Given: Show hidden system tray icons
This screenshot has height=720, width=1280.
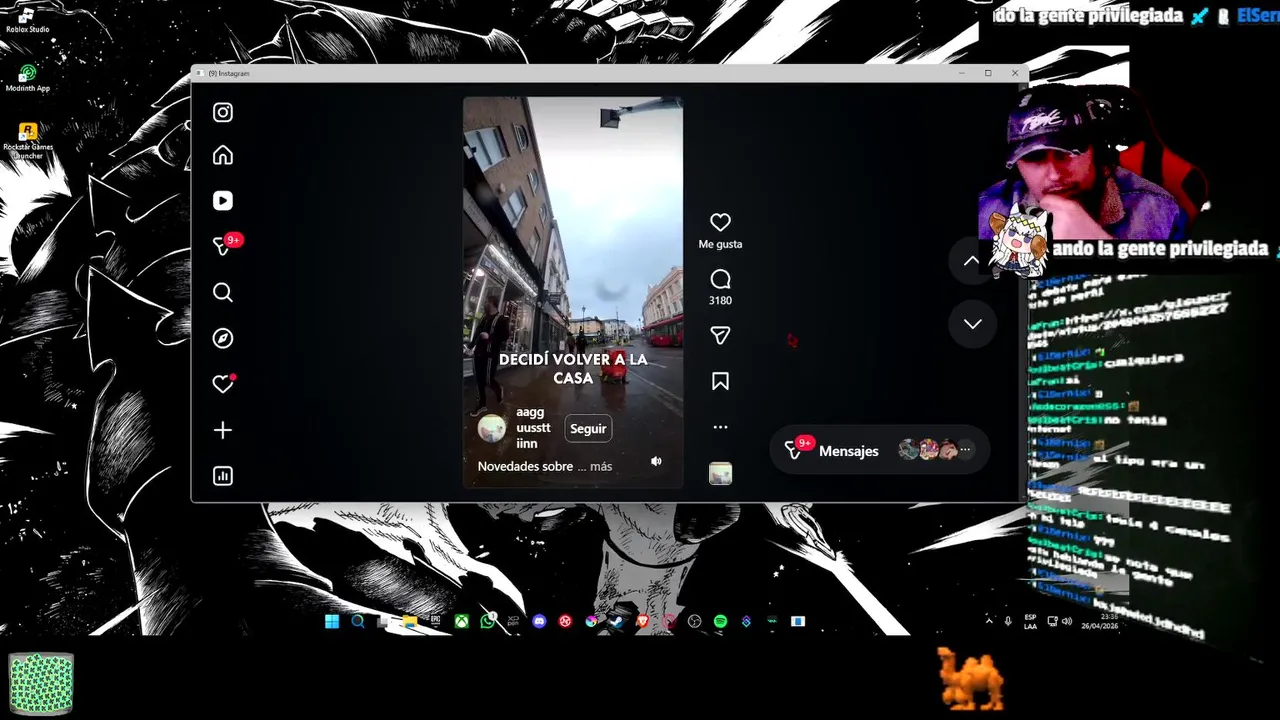Looking at the screenshot, I should click(989, 621).
